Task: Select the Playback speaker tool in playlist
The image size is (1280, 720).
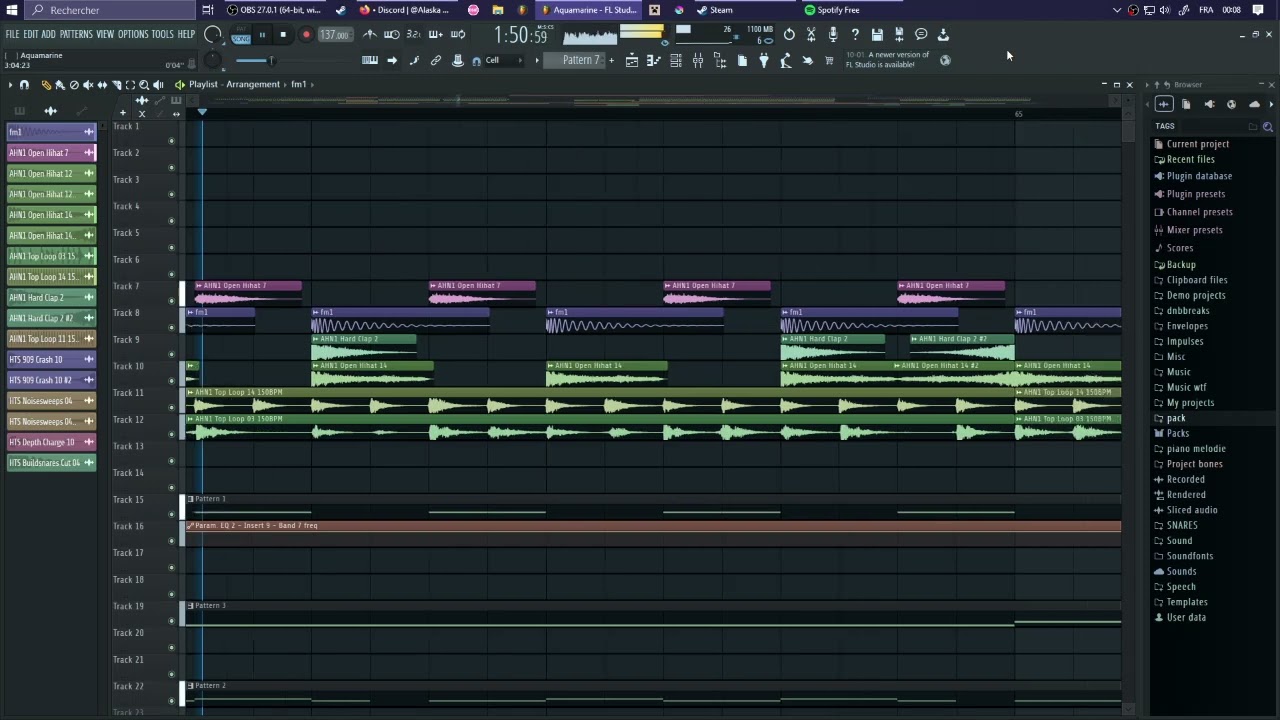Action: point(158,85)
